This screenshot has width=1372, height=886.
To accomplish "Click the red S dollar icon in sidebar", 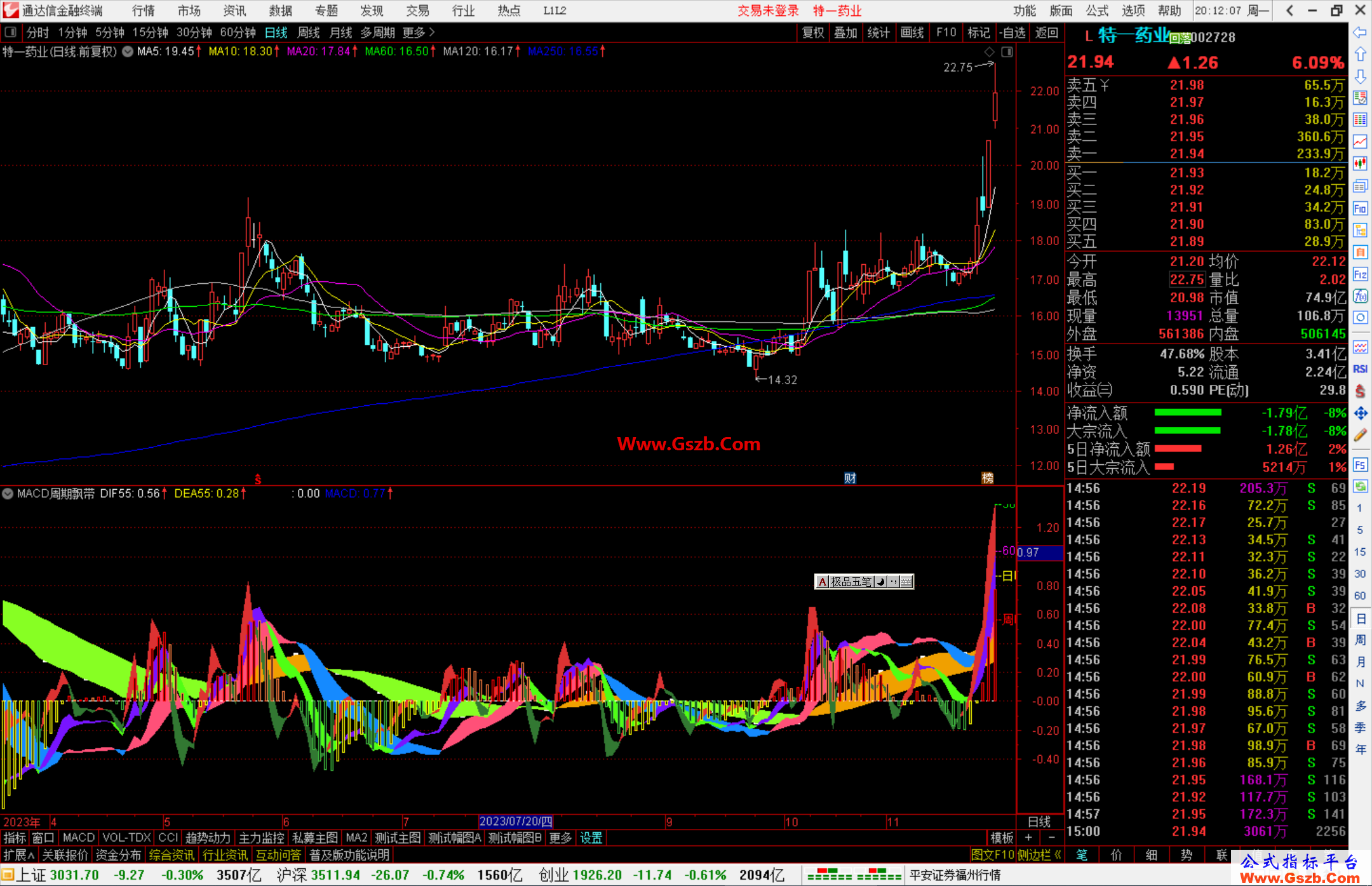I will (x=1360, y=391).
